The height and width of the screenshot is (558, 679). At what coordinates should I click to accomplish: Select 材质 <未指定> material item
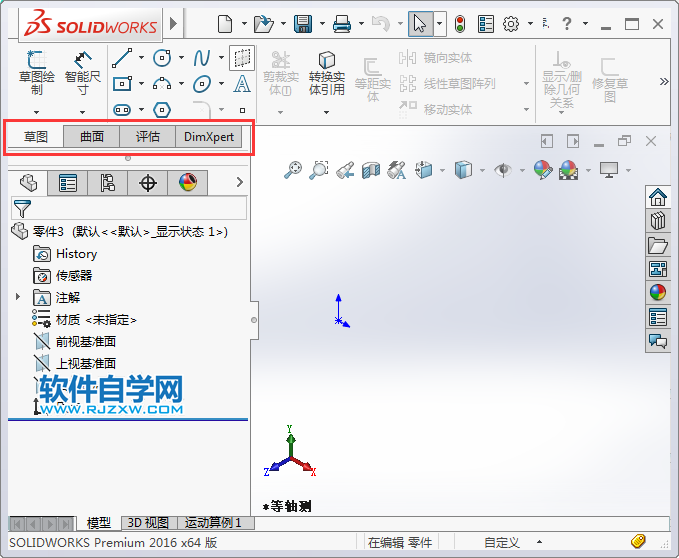pyautogui.click(x=84, y=319)
